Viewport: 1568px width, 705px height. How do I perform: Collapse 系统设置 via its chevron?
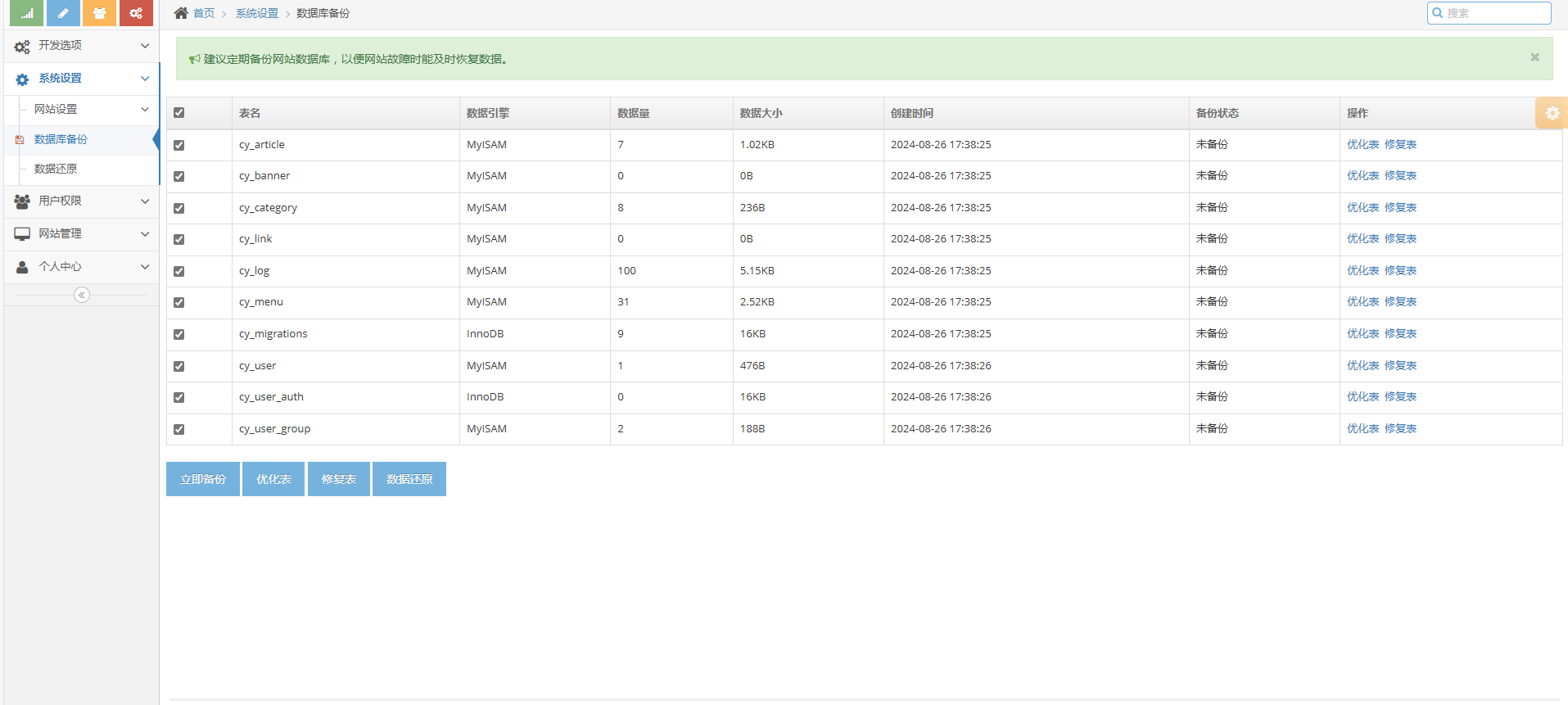pyautogui.click(x=145, y=79)
